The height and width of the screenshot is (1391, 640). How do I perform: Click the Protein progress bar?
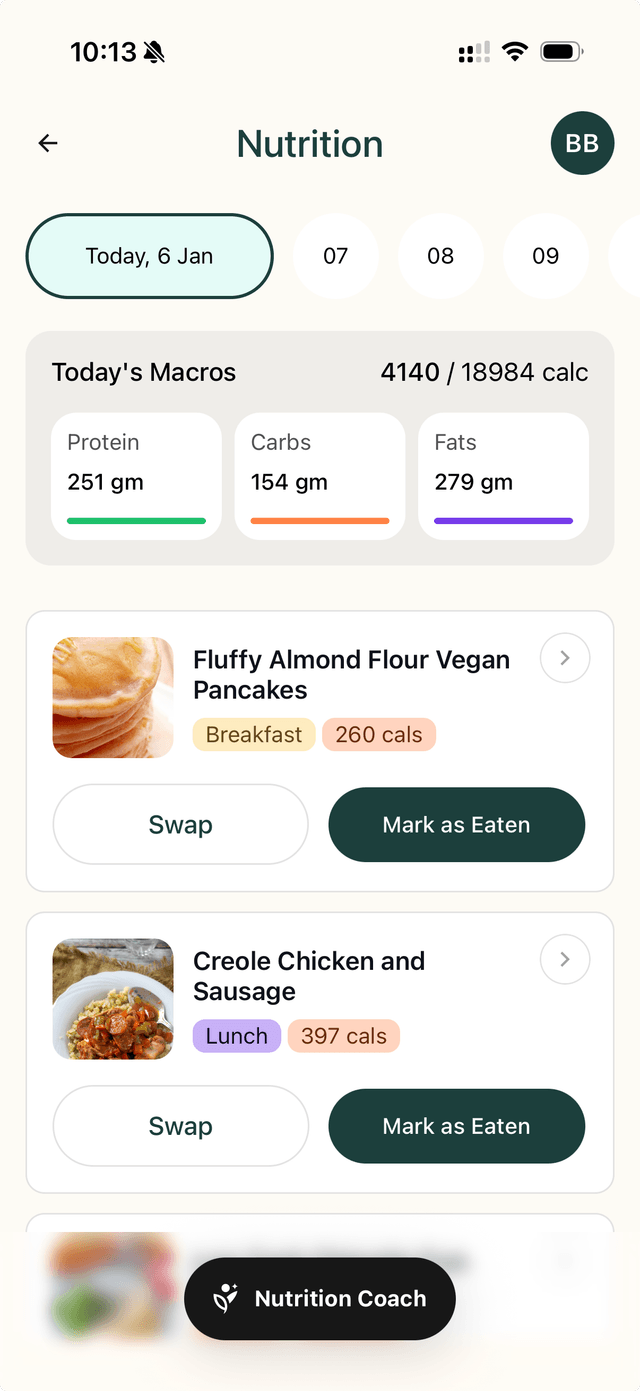(136, 520)
